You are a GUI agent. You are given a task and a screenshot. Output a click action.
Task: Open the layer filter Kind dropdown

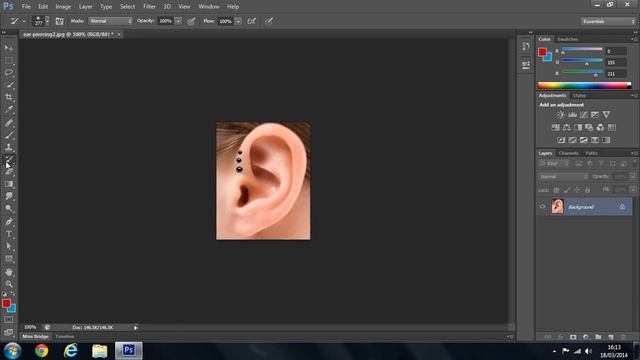(554, 164)
